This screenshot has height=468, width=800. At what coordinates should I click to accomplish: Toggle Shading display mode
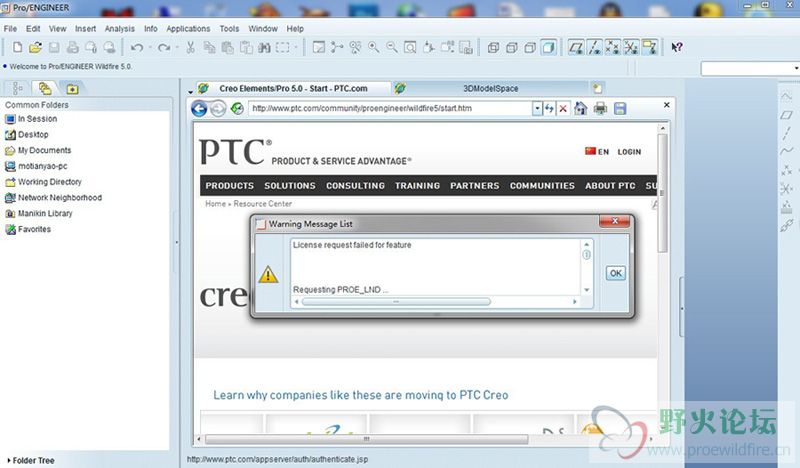pos(548,47)
